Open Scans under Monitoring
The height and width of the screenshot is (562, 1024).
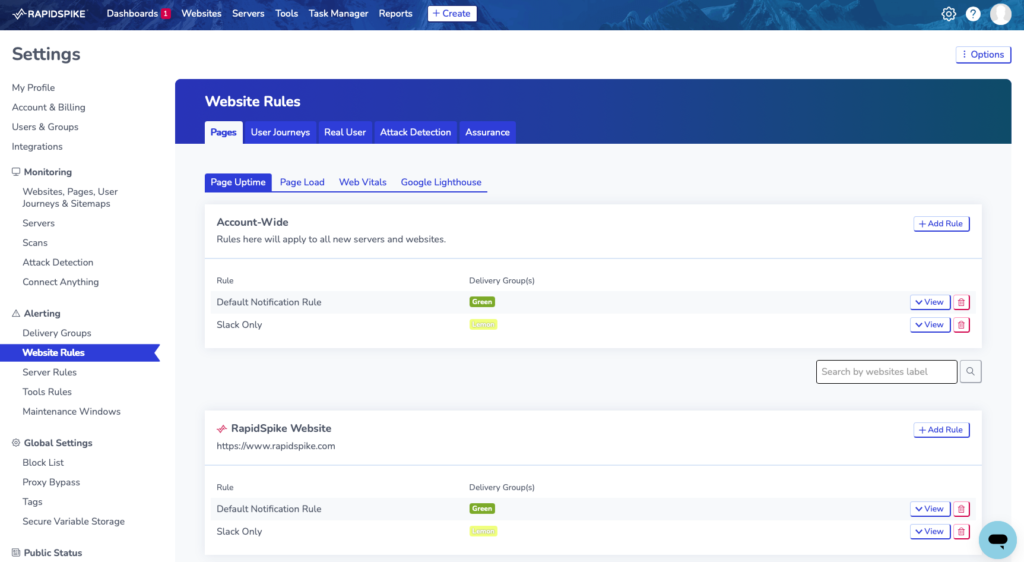coord(35,243)
